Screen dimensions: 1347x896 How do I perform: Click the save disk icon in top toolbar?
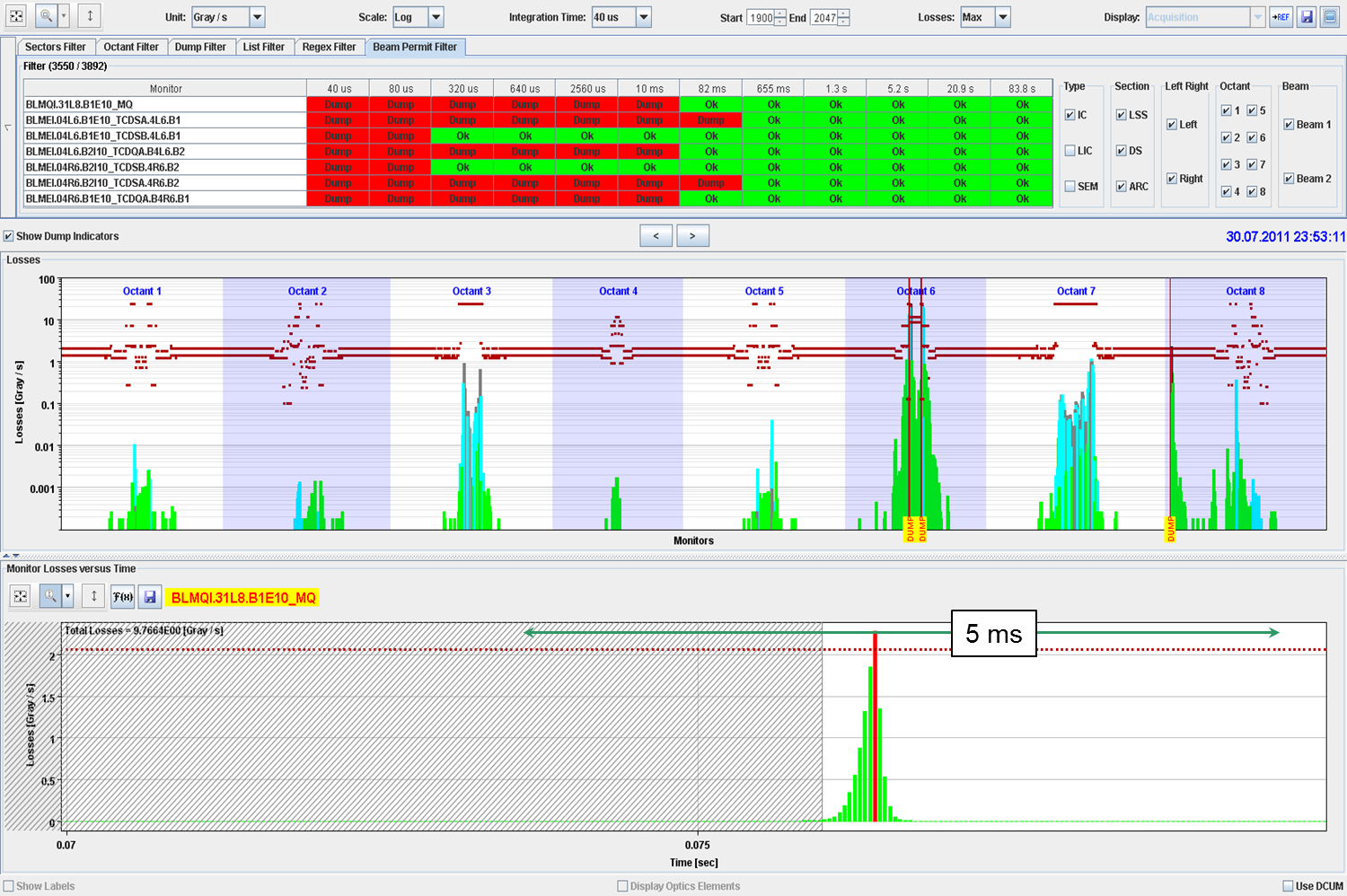1307,17
